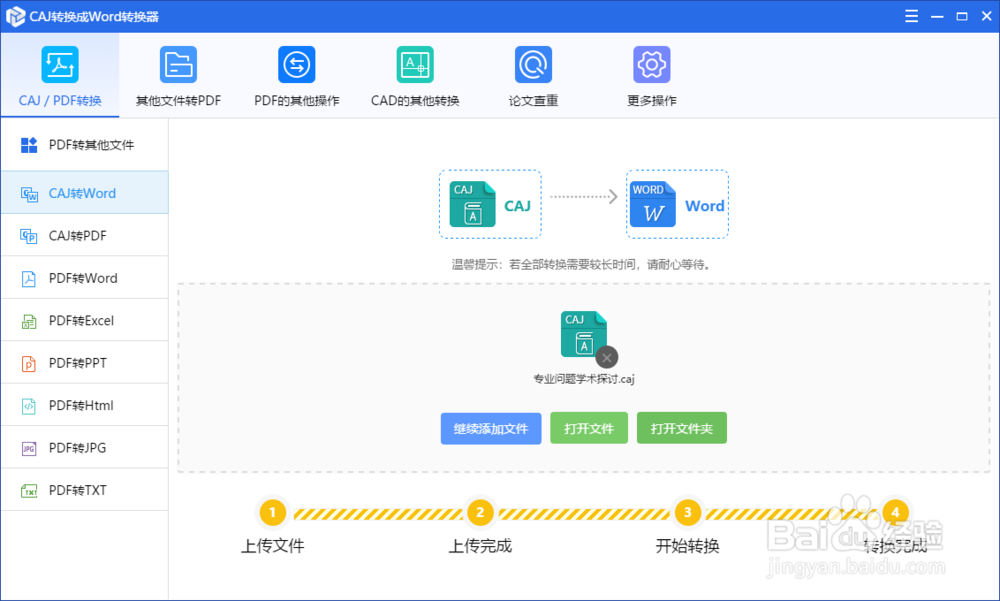Click the 打开文件夹 button
This screenshot has width=1000, height=601.
coord(681,428)
